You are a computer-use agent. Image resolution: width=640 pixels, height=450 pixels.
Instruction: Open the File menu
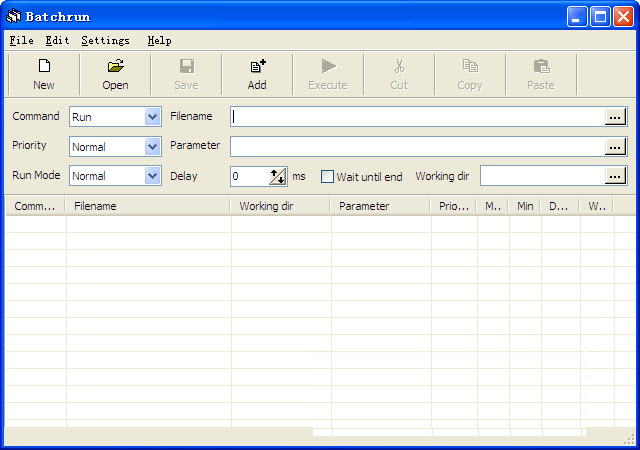[x=21, y=41]
